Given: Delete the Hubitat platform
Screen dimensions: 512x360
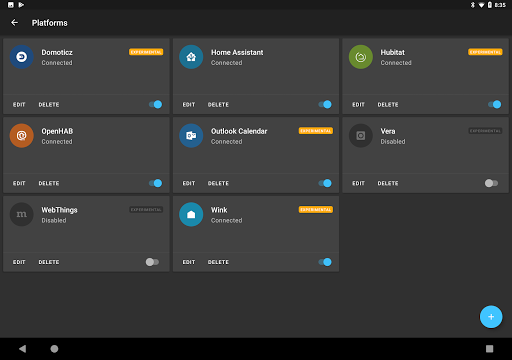Looking at the screenshot, I should (388, 105).
